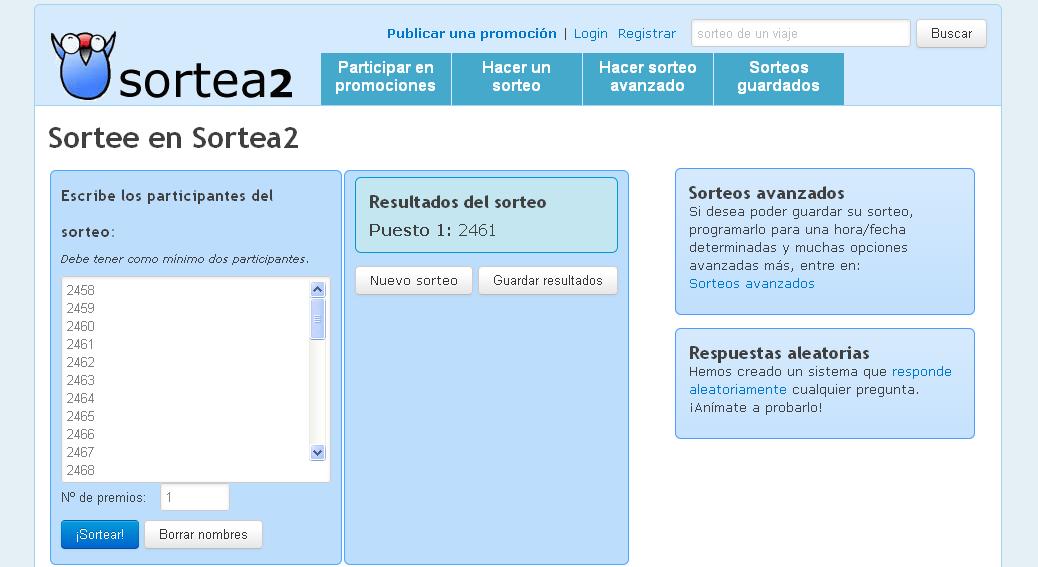This screenshot has height=567, width=1038.
Task: Focus the Nº de premios field
Action: (195, 498)
